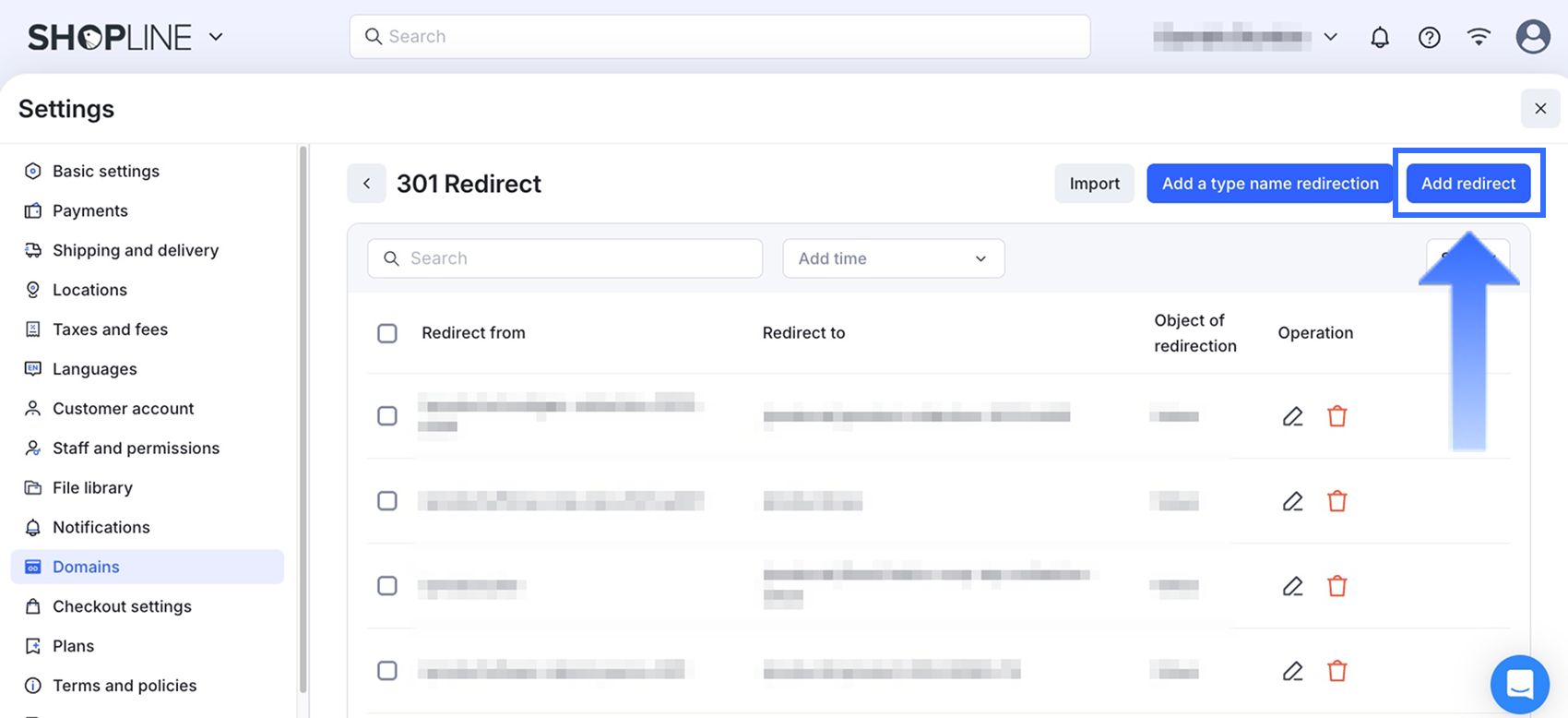Screen dimensions: 1568x718
Task: Open the live chat bubble
Action: coord(1519,684)
